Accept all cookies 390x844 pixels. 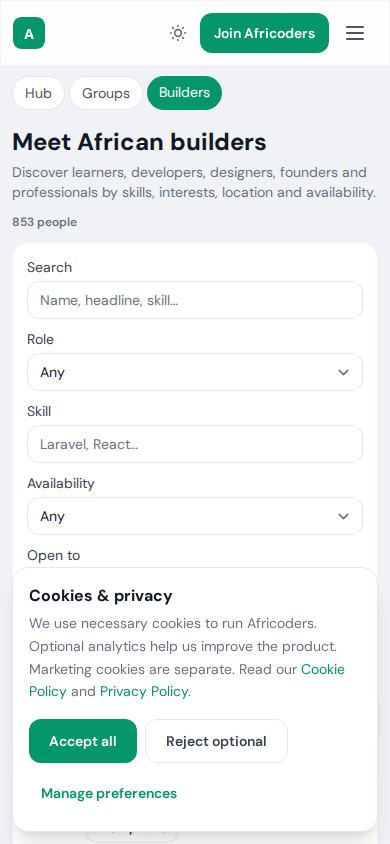pyautogui.click(x=83, y=741)
